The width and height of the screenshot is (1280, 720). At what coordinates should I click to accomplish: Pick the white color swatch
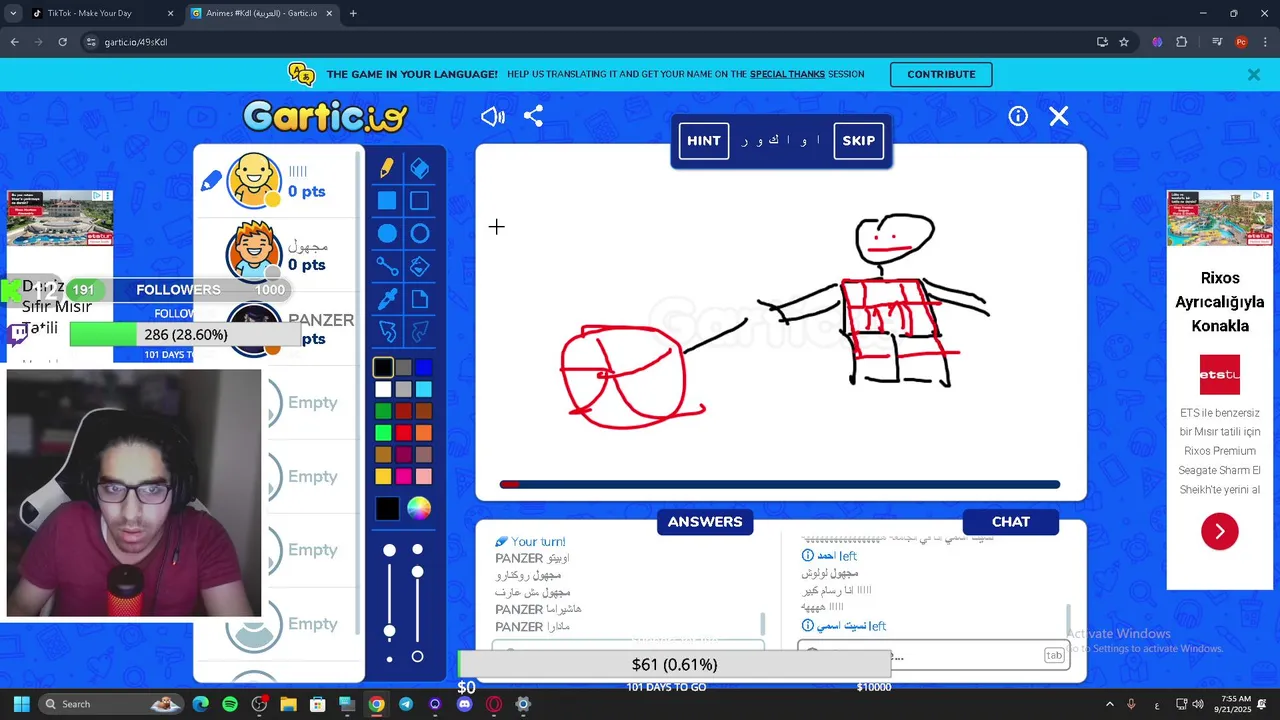click(383, 389)
